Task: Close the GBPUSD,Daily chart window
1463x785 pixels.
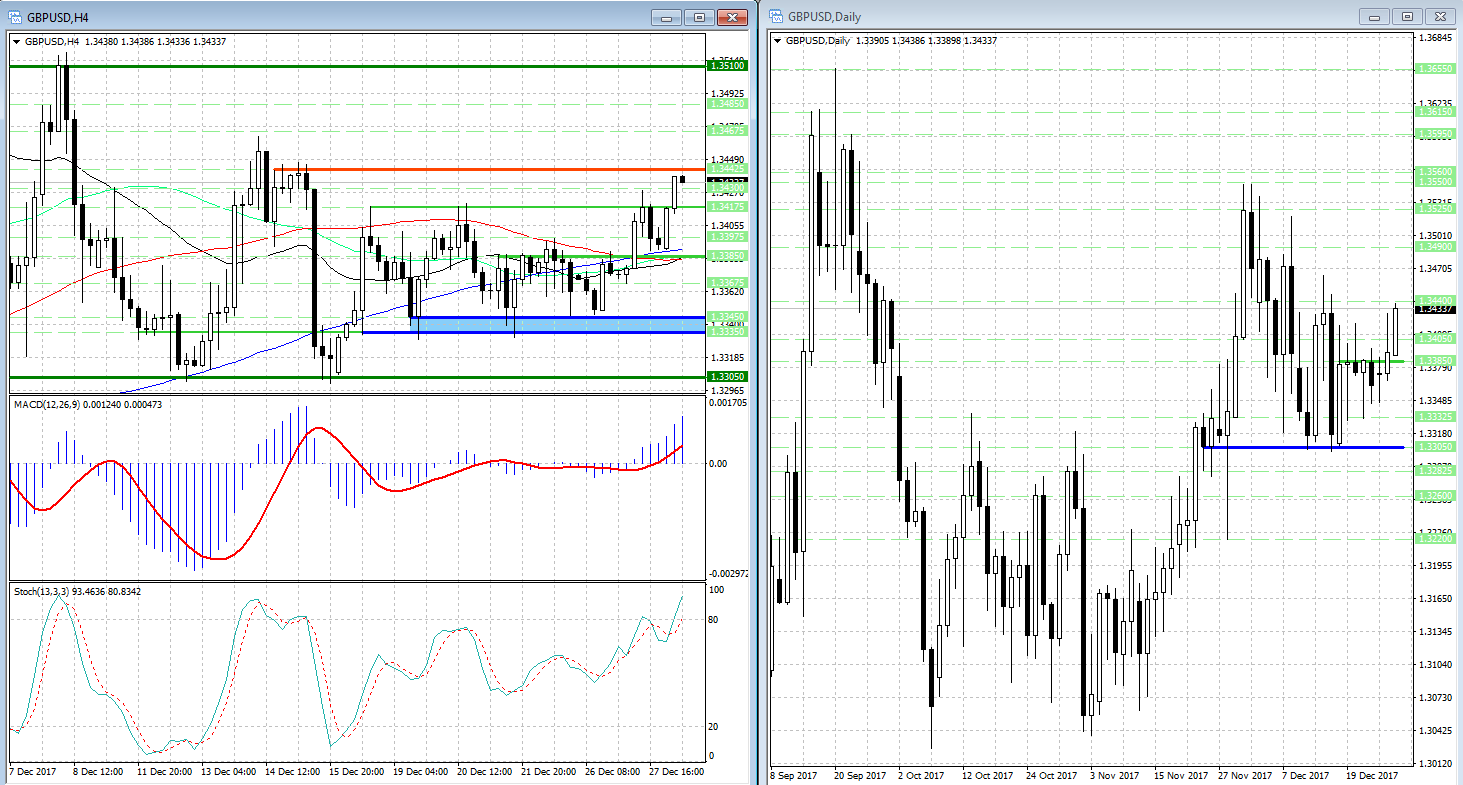Action: click(x=1441, y=17)
